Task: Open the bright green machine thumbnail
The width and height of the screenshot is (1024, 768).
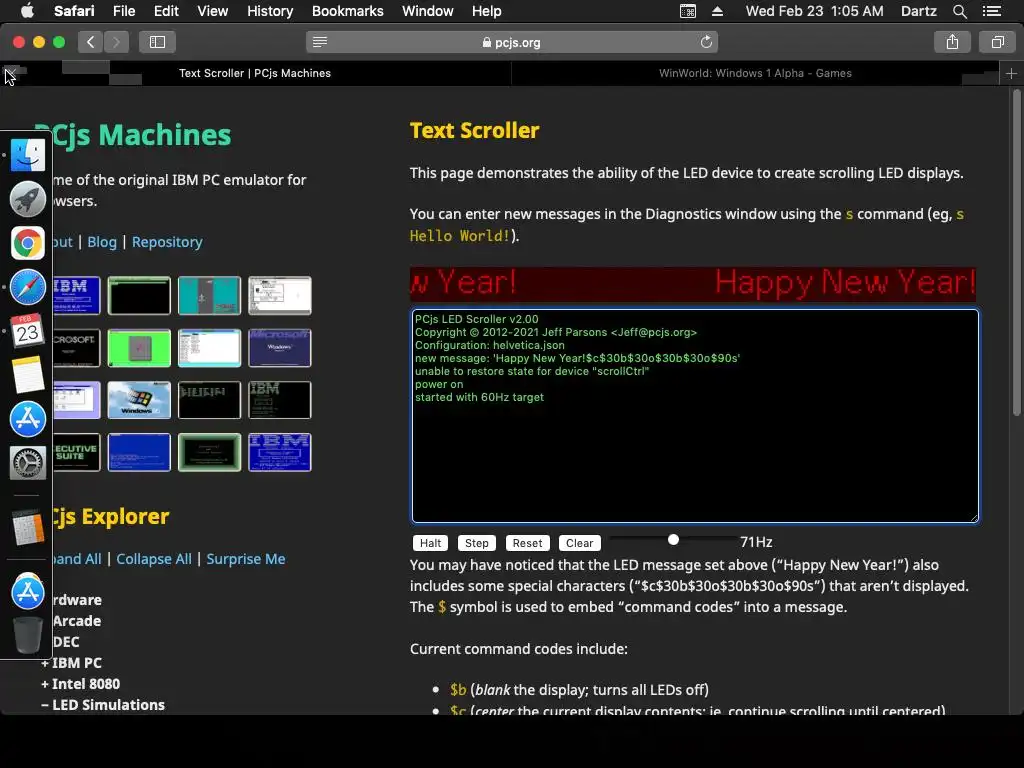Action: 139,347
